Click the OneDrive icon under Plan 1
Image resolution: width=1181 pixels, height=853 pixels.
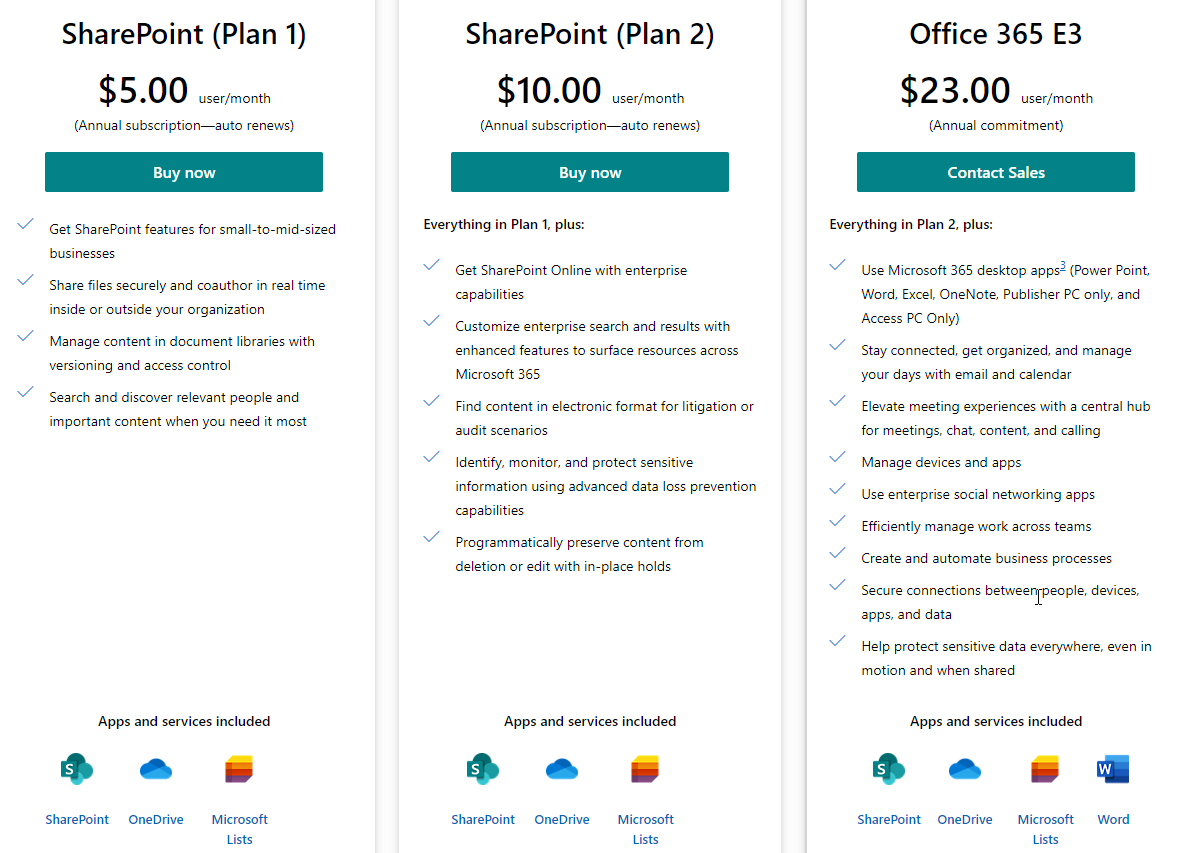coord(156,769)
